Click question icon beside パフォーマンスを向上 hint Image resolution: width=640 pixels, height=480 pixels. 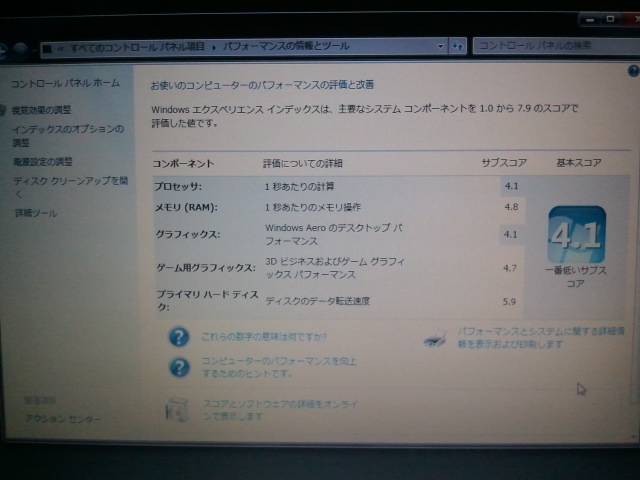click(179, 367)
